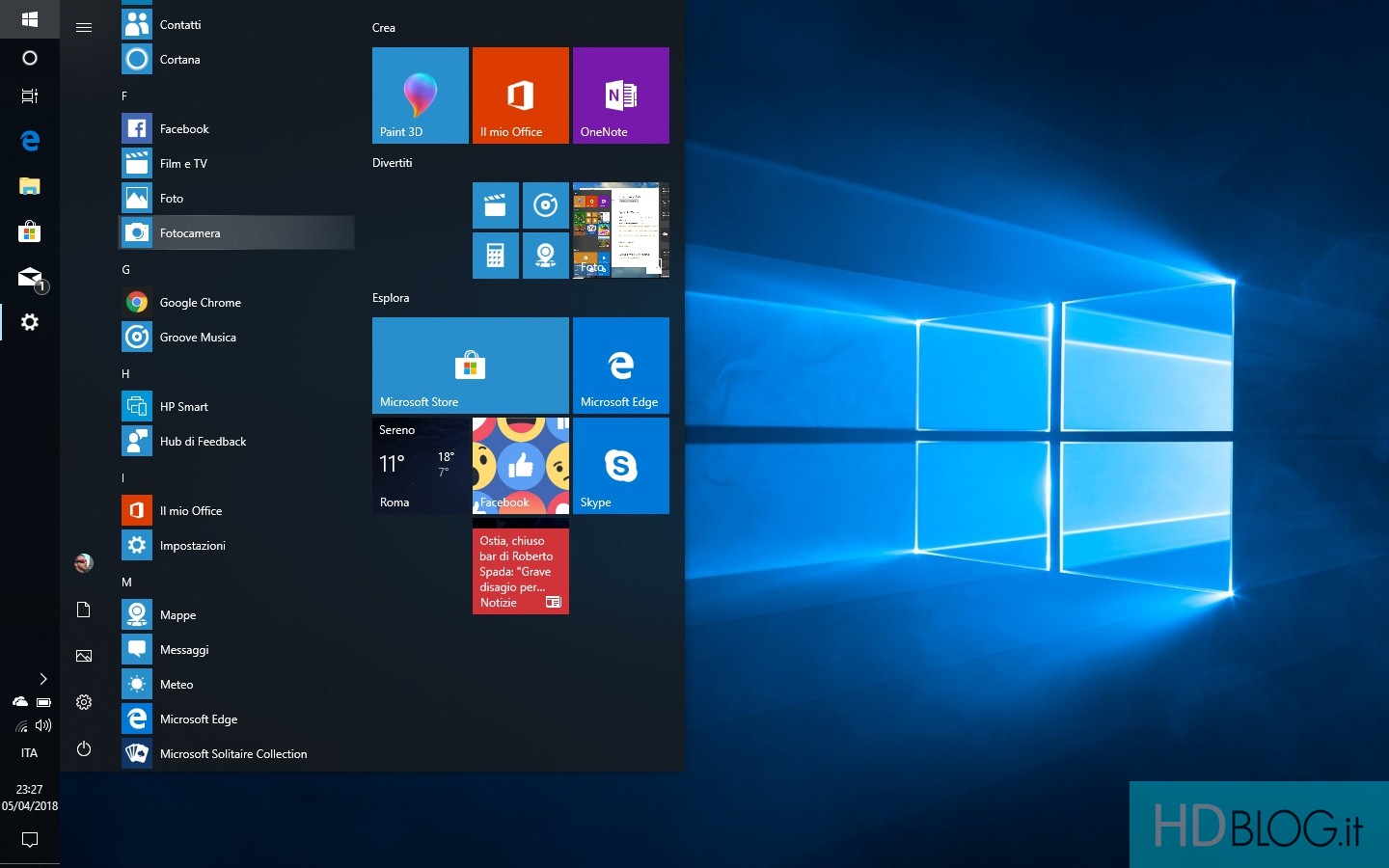Open Google Chrome from the app list

point(236,303)
